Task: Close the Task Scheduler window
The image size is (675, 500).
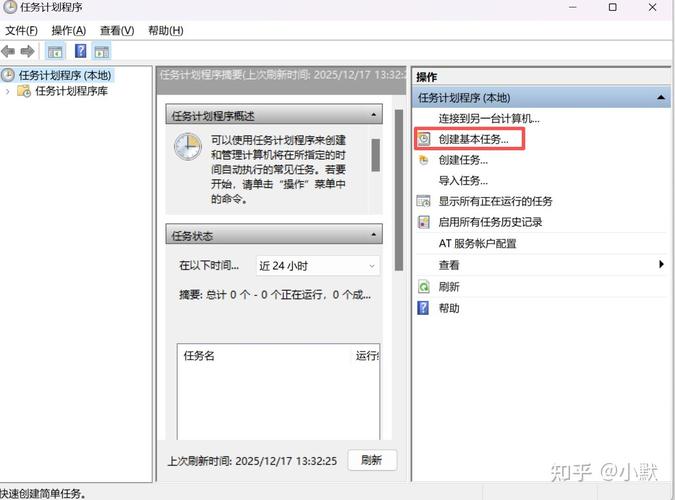Action: [652, 7]
